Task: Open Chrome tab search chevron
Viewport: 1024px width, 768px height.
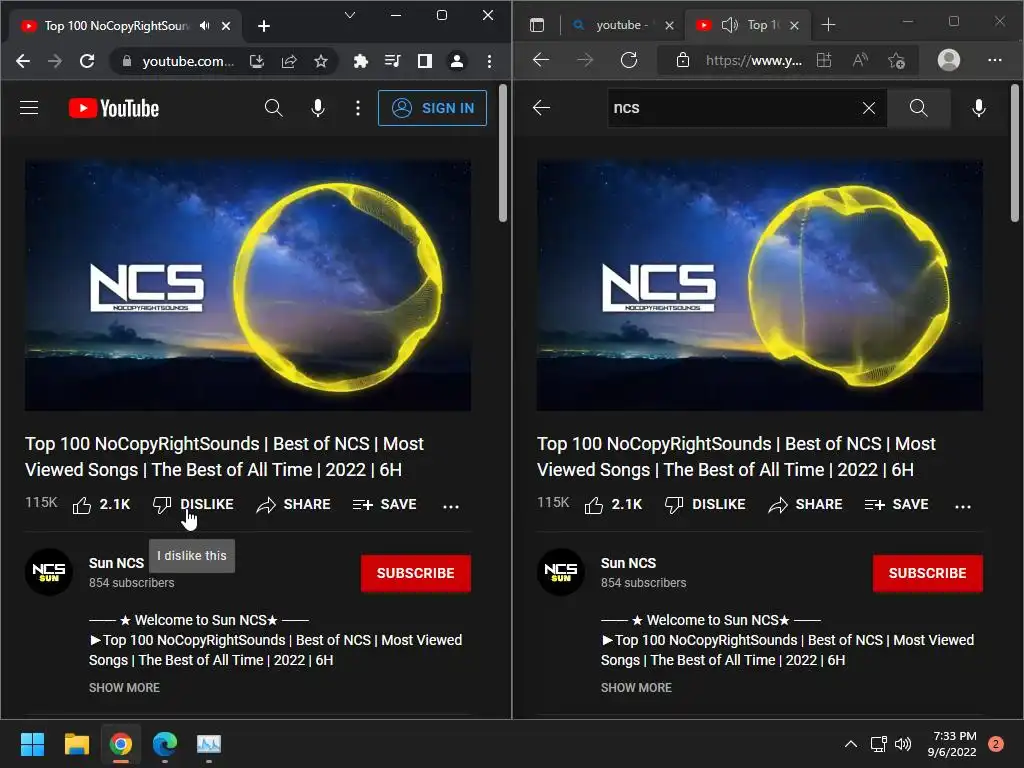Action: pos(350,15)
